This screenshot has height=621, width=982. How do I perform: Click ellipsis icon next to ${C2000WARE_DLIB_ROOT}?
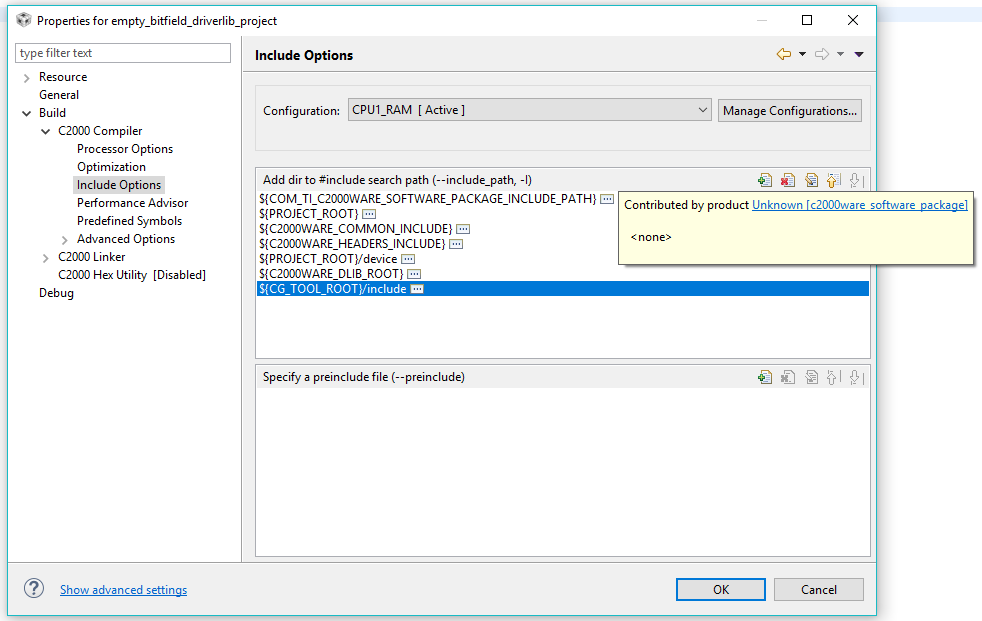point(414,274)
